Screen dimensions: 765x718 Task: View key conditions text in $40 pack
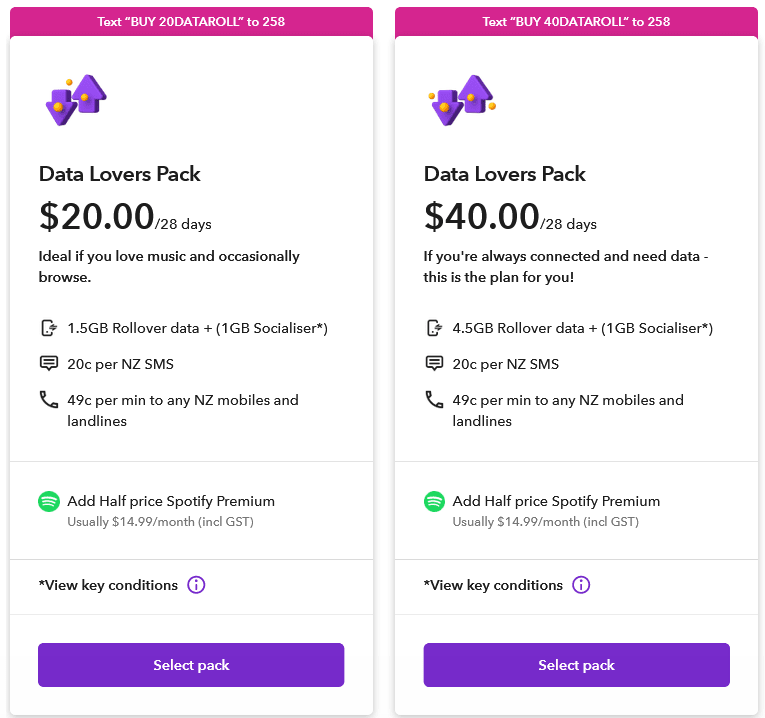coord(493,585)
